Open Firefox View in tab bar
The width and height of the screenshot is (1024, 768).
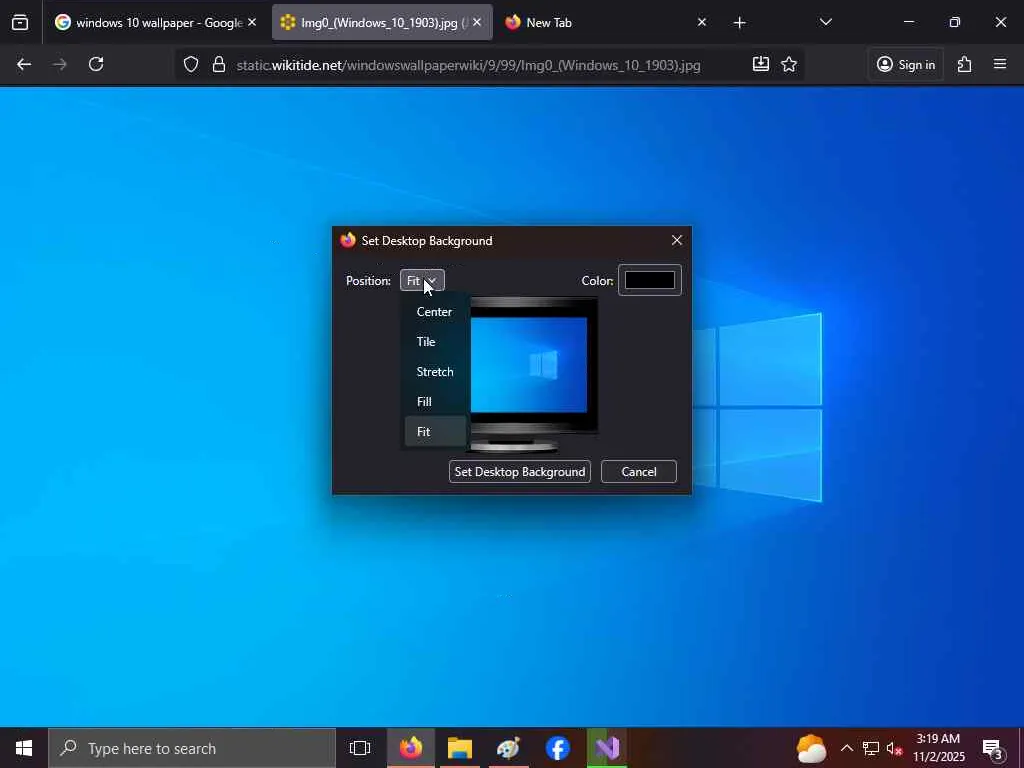pyautogui.click(x=20, y=22)
